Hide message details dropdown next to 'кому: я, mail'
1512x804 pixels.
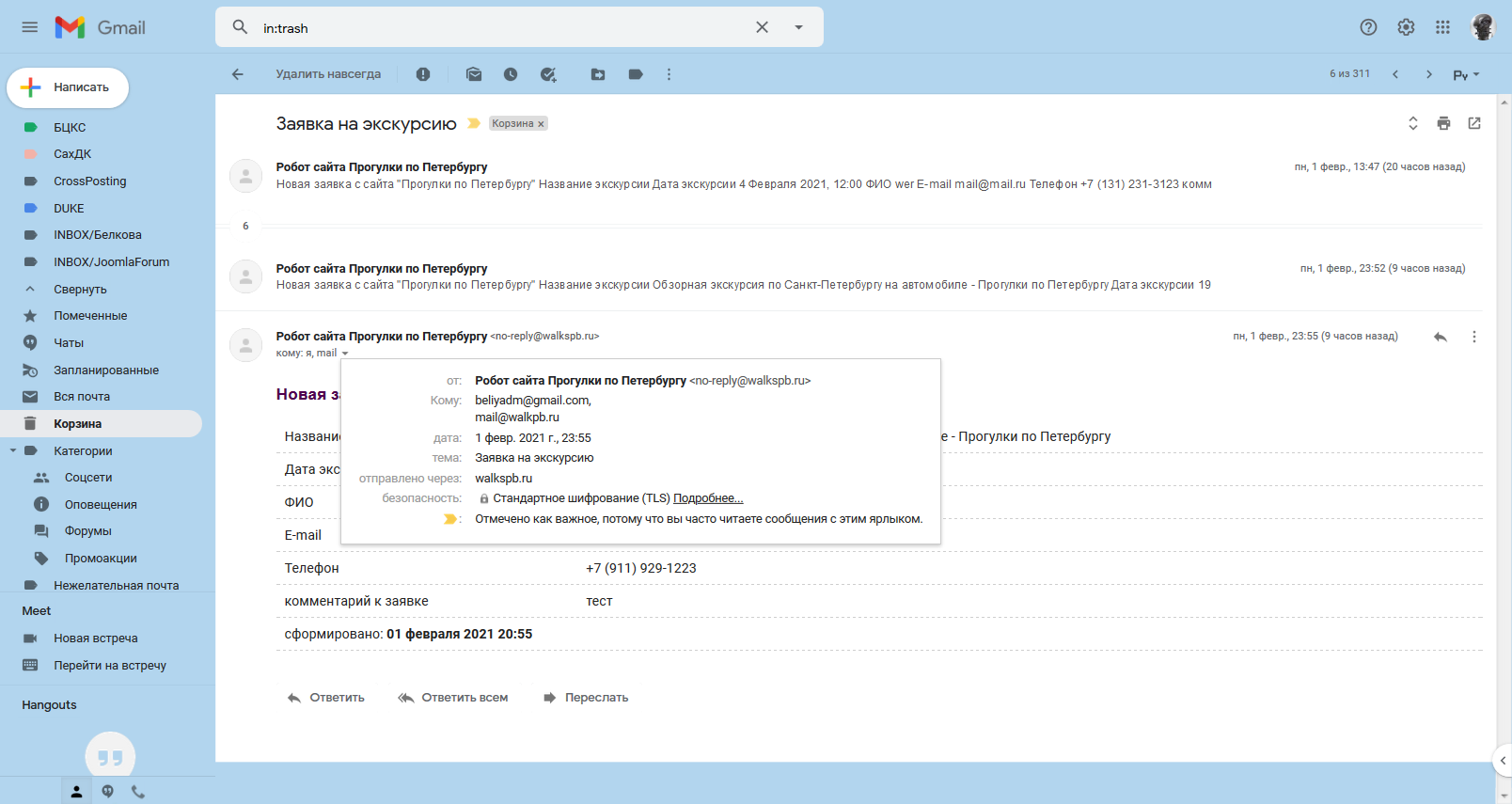pos(345,354)
